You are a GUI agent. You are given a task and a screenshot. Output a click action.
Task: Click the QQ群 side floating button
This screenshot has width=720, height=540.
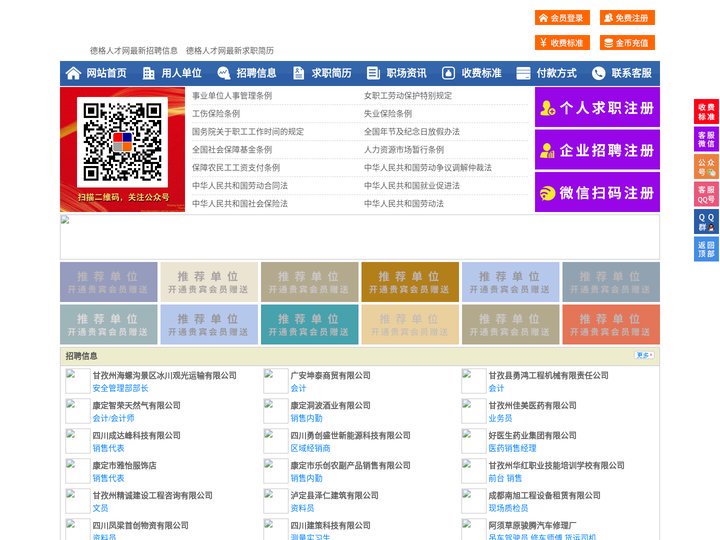click(706, 222)
